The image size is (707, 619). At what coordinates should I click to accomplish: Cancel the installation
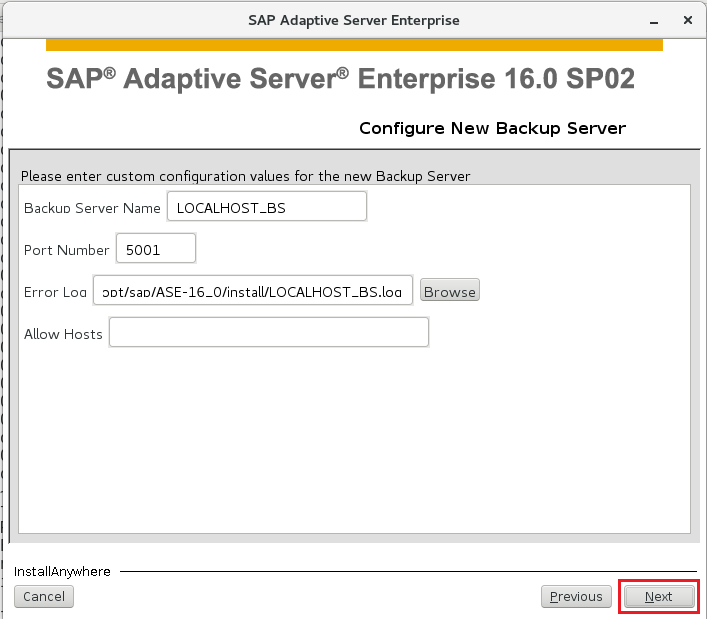pyautogui.click(x=44, y=596)
